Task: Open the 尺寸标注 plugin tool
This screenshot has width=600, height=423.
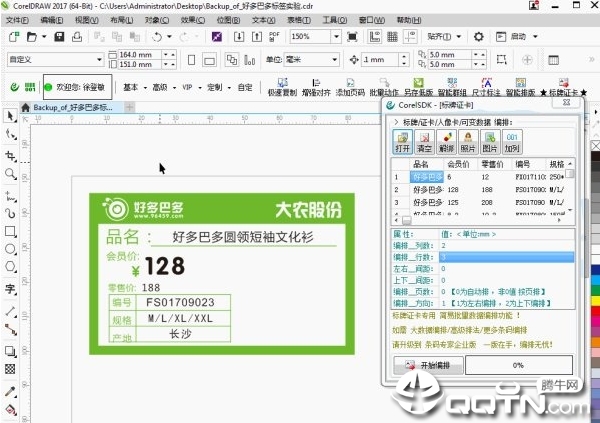Action: point(486,87)
